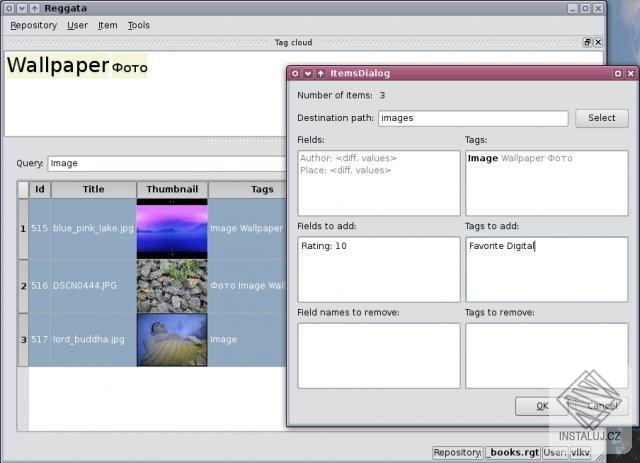Click the blue_pink_lake.jpg title cell
640x463 pixels.
[93, 229]
